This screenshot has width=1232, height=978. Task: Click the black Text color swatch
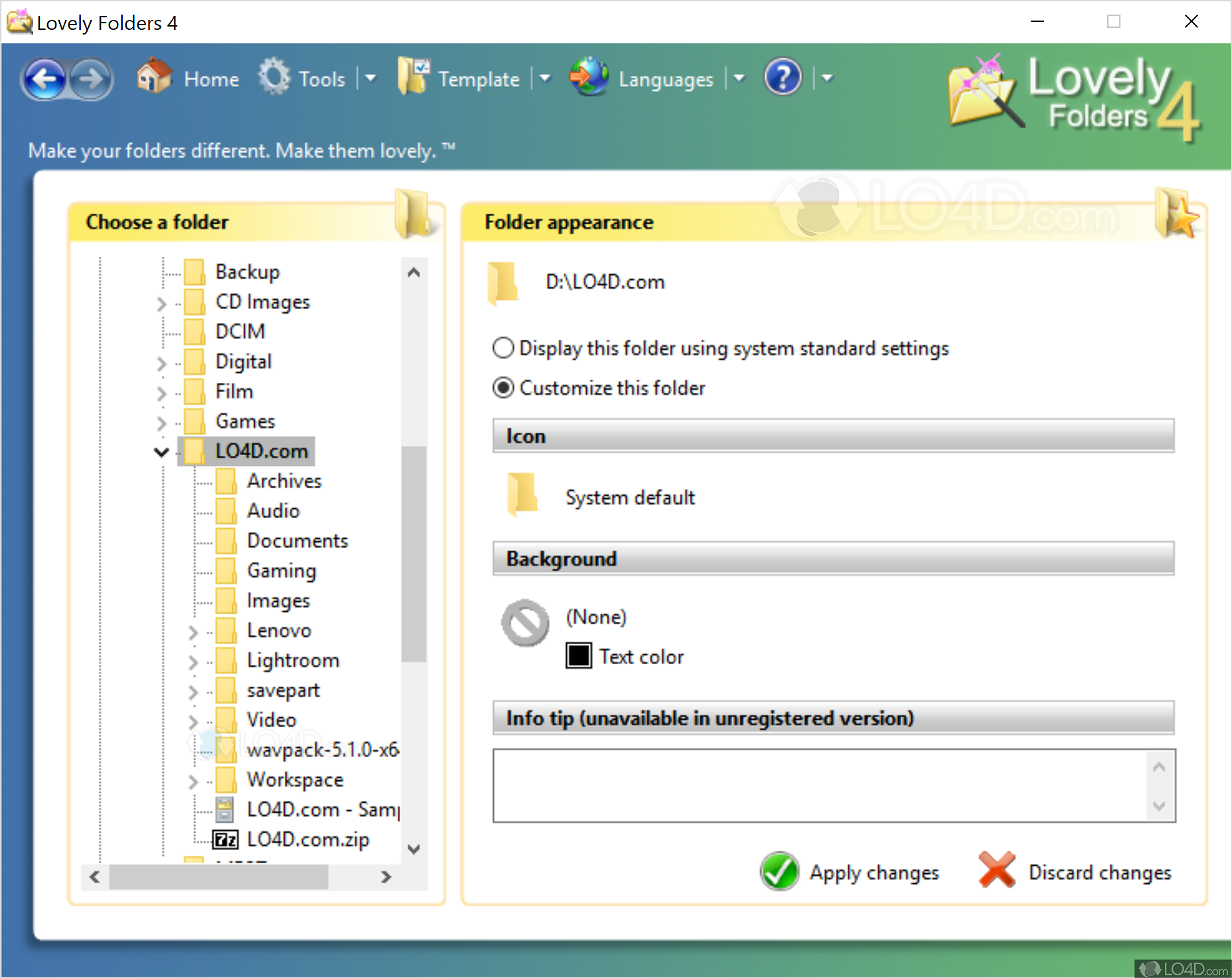coord(578,656)
